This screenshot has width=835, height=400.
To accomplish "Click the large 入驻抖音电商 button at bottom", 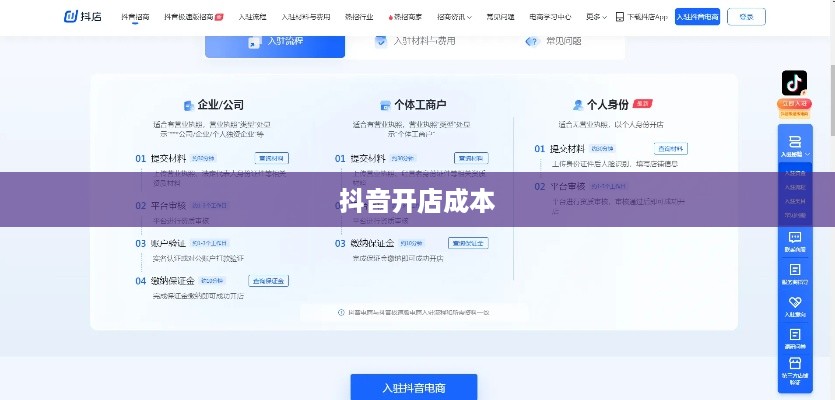I will tap(414, 387).
